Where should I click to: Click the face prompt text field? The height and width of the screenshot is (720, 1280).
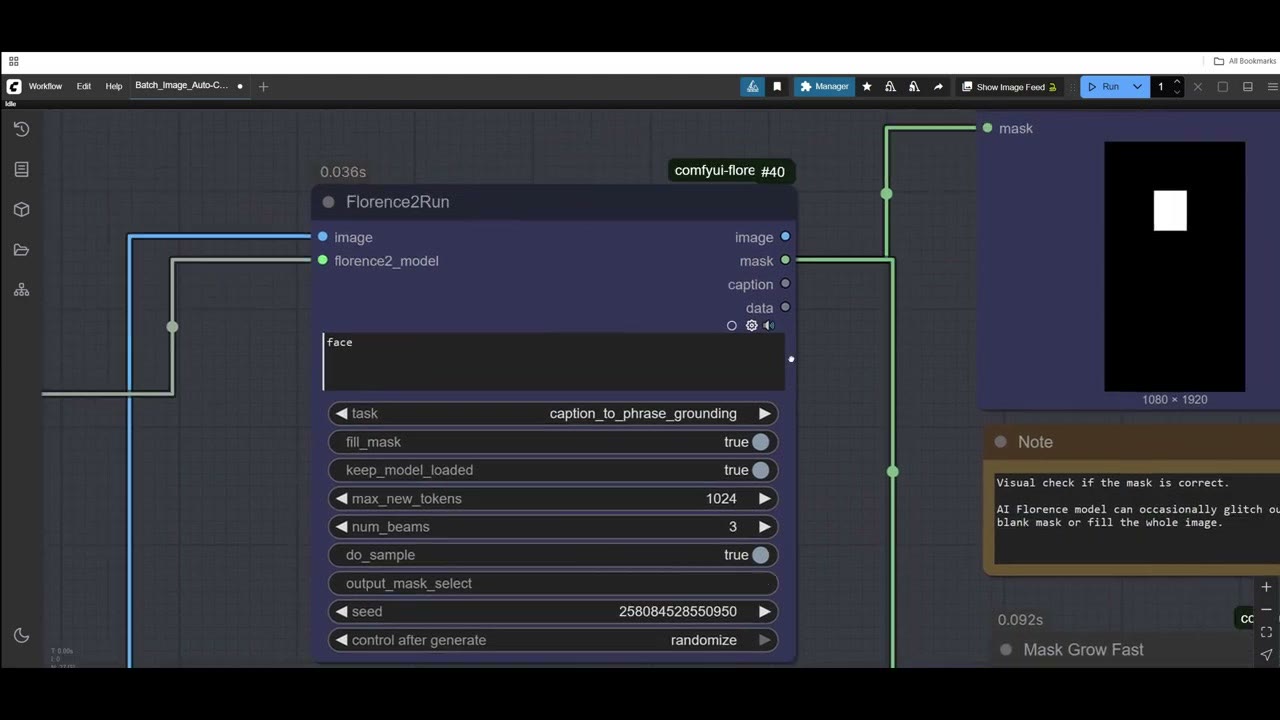(x=553, y=362)
